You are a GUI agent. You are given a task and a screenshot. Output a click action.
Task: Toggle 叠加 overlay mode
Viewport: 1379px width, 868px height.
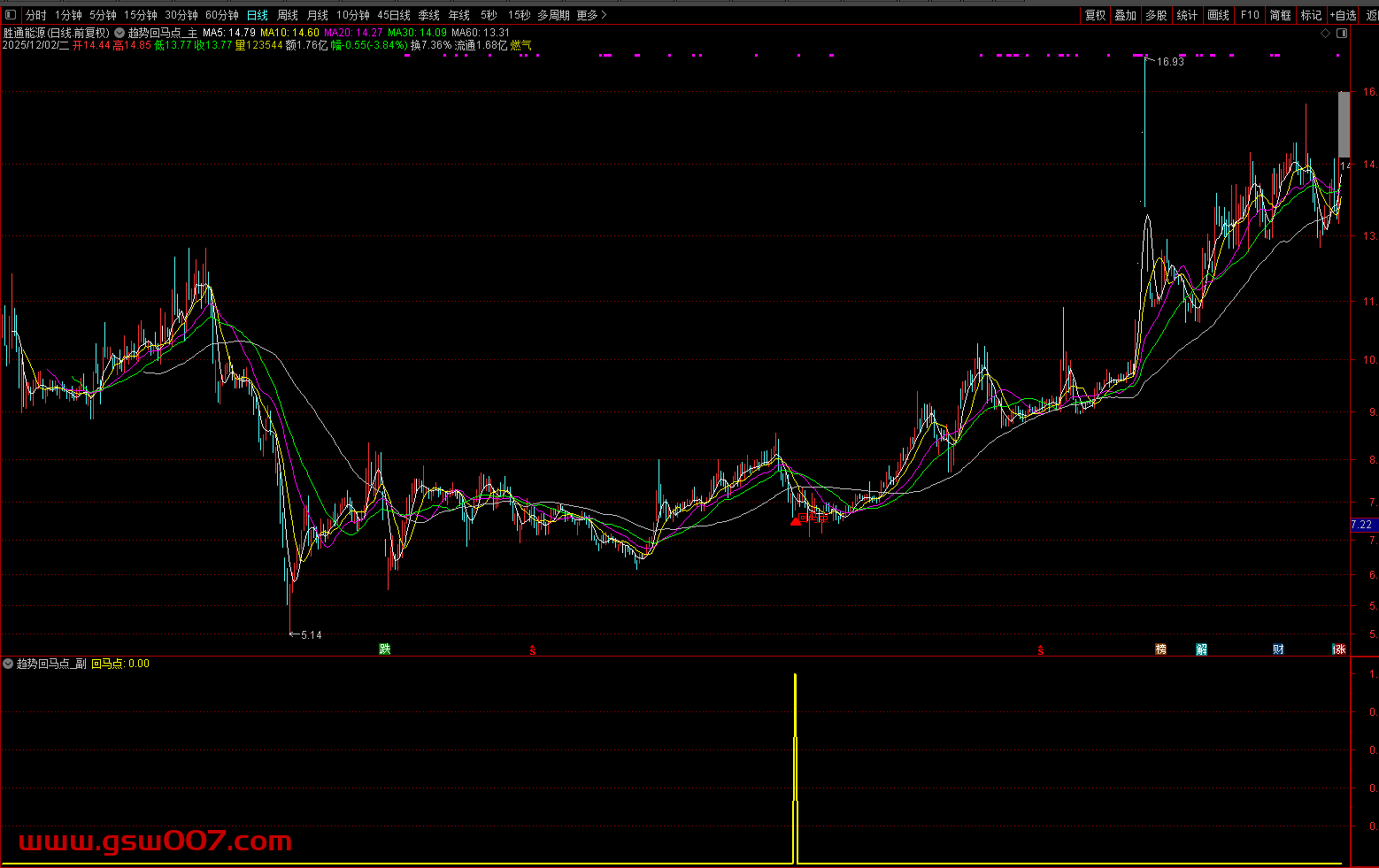pos(1126,15)
